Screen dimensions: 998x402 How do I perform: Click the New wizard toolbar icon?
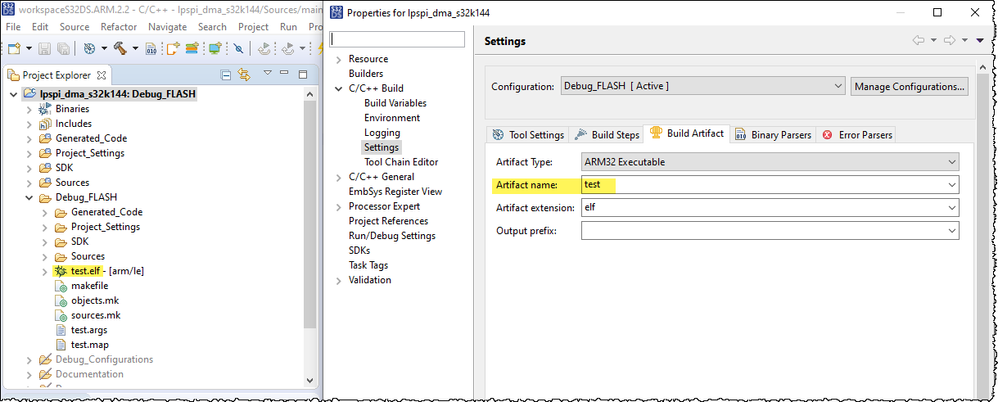(x=16, y=47)
